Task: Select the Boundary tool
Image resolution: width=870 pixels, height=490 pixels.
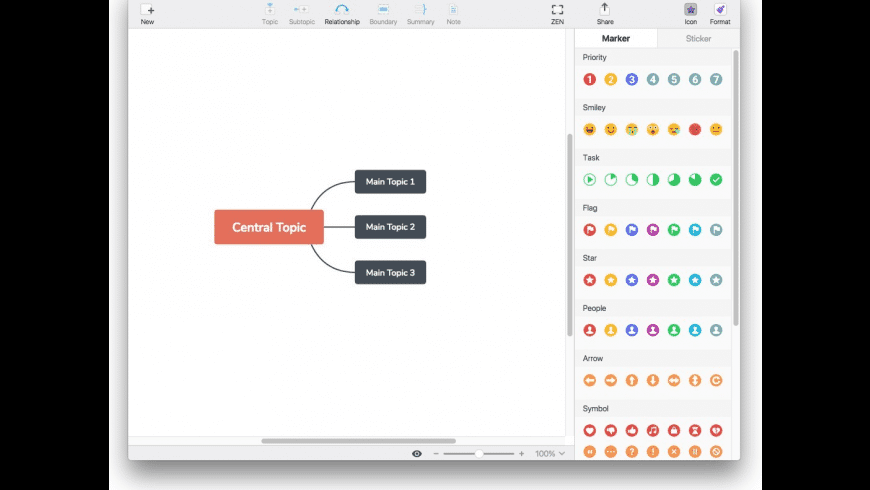Action: point(383,14)
